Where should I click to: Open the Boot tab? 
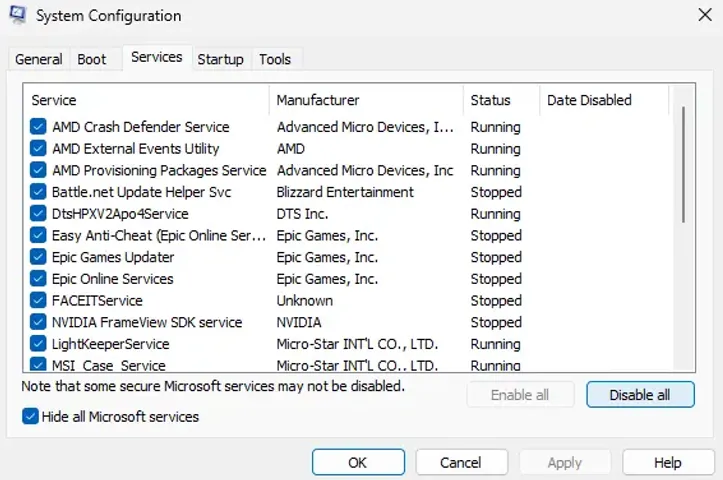(x=92, y=59)
